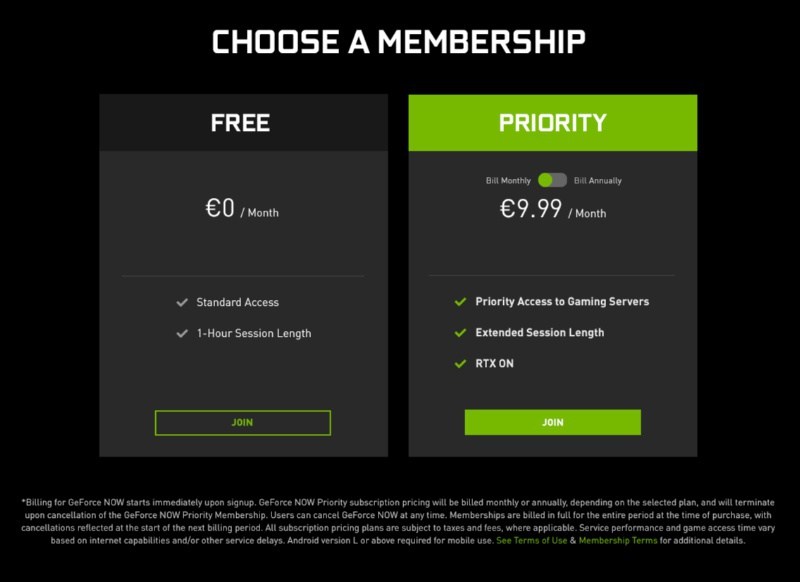Click the checkmark beside Standard Access
The image size is (800, 582).
pyautogui.click(x=182, y=302)
